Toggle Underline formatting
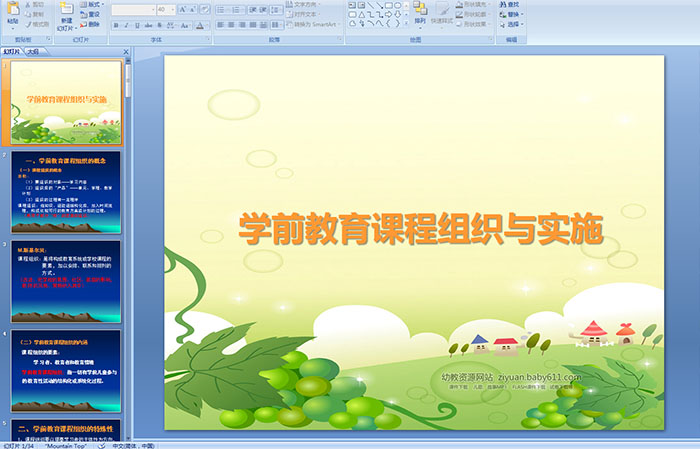 click(137, 25)
